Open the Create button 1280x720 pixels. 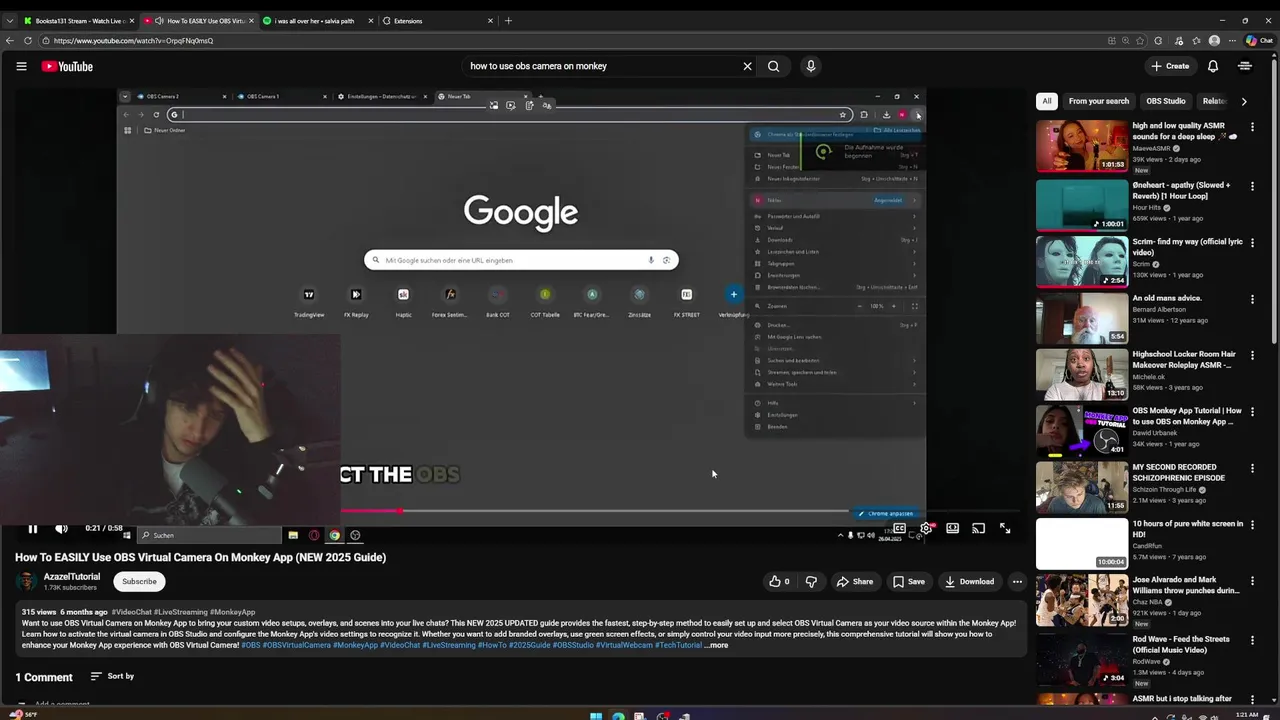pyautogui.click(x=1169, y=66)
